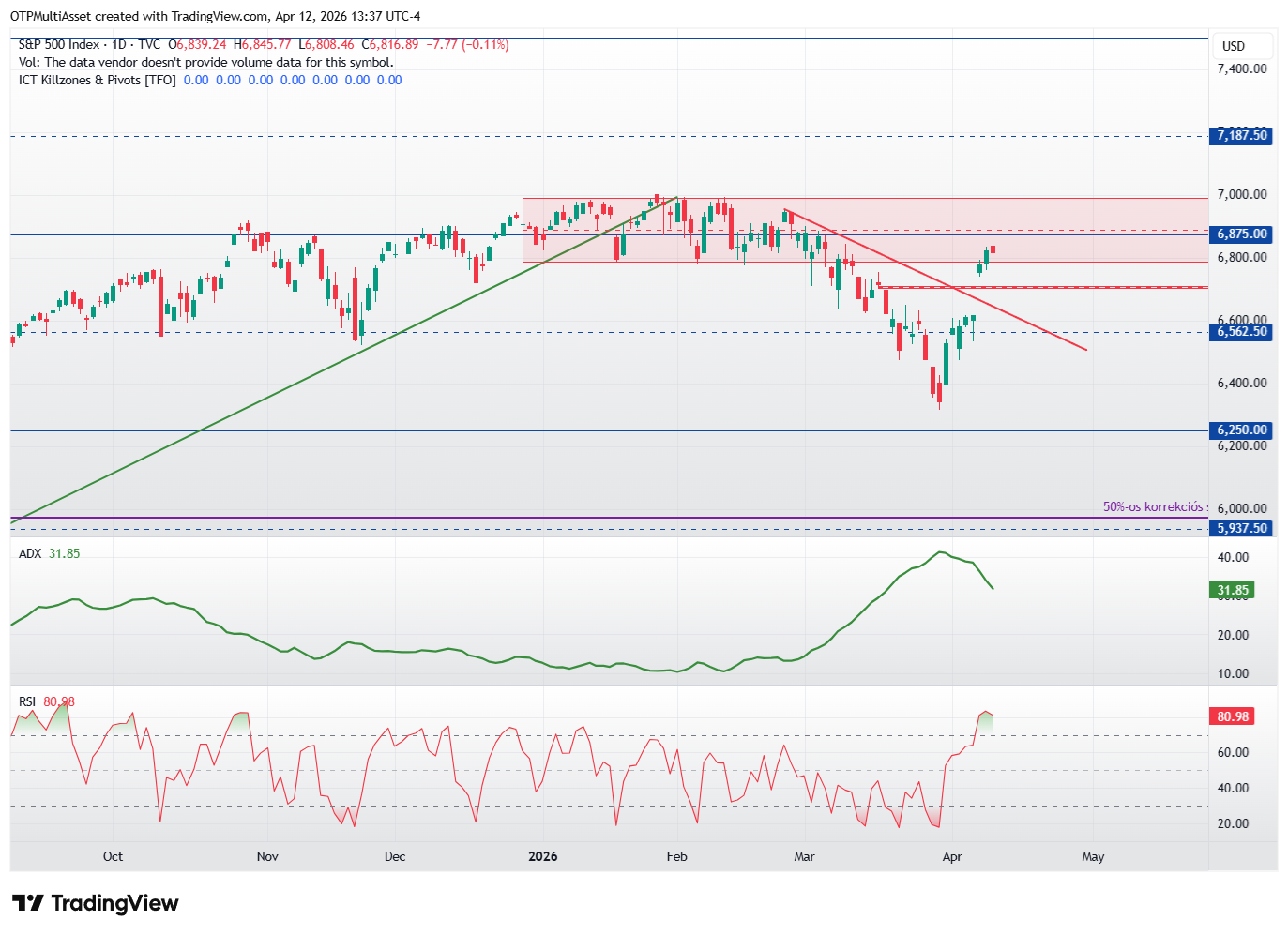The image size is (1288, 935).
Task: Click the 6,562.50 price level label
Action: [x=1242, y=332]
